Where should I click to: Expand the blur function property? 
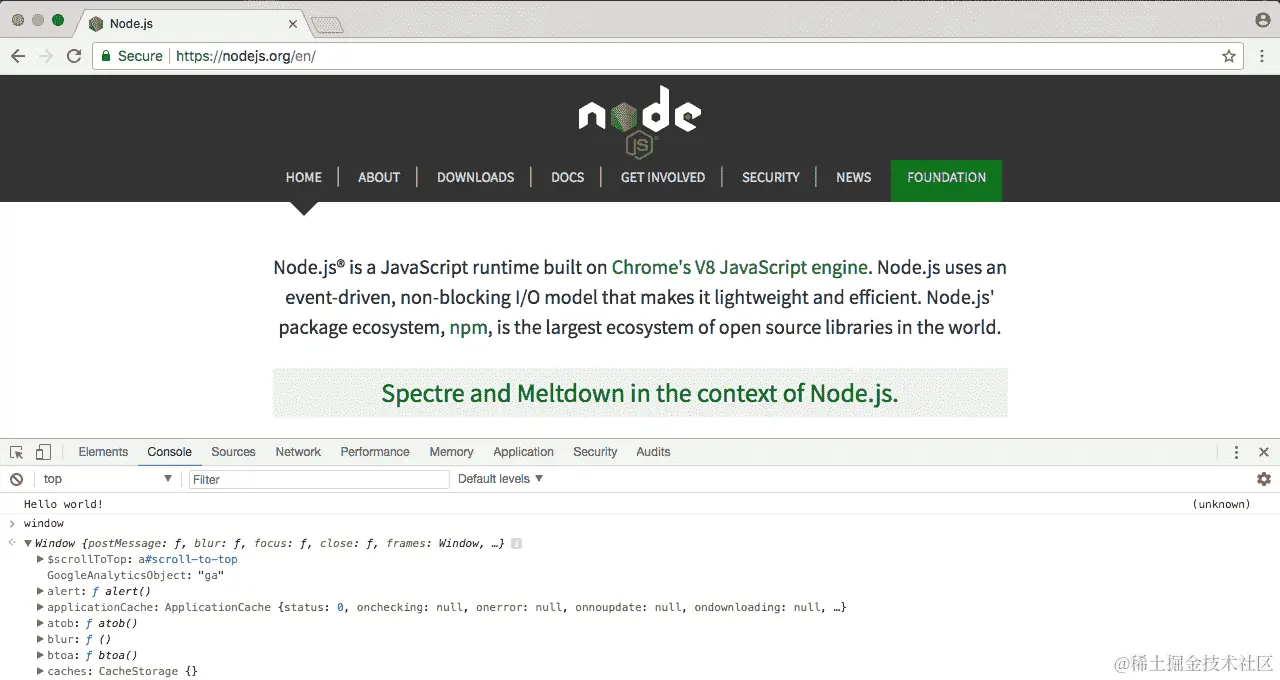(x=40, y=640)
